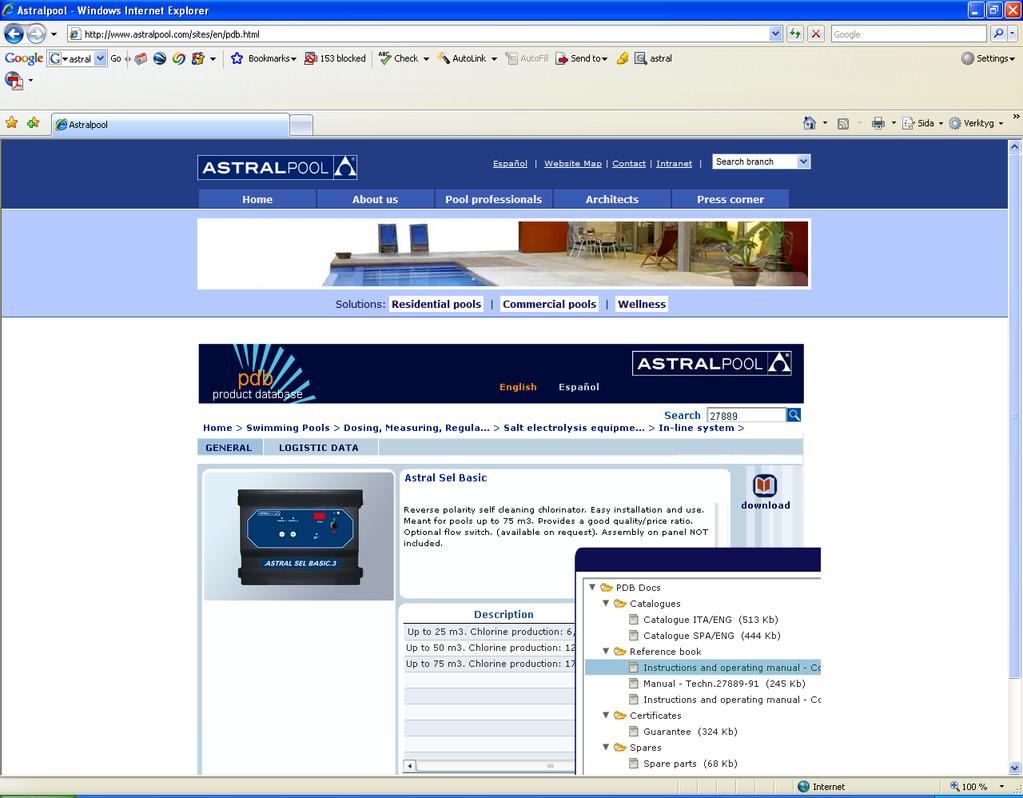This screenshot has height=798, width=1023.
Task: Click the In-line system breadcrumb
Action: (x=696, y=428)
